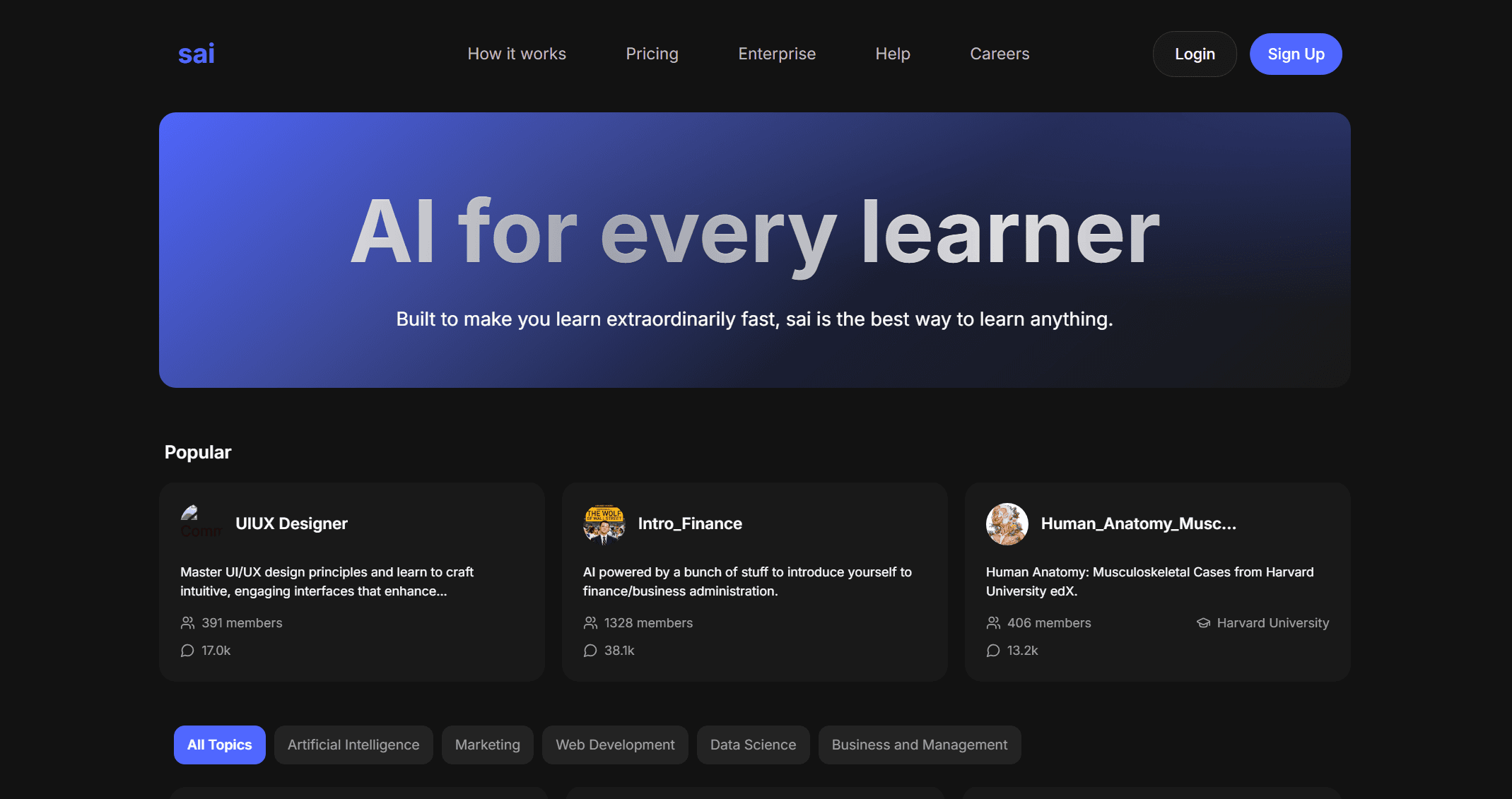1512x799 pixels.
Task: Click the sai logo
Action: (x=196, y=54)
